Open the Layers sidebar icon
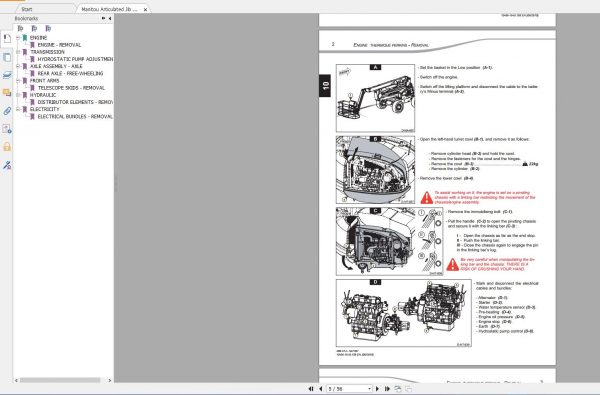This screenshot has width=600, height=395. [x=7, y=75]
